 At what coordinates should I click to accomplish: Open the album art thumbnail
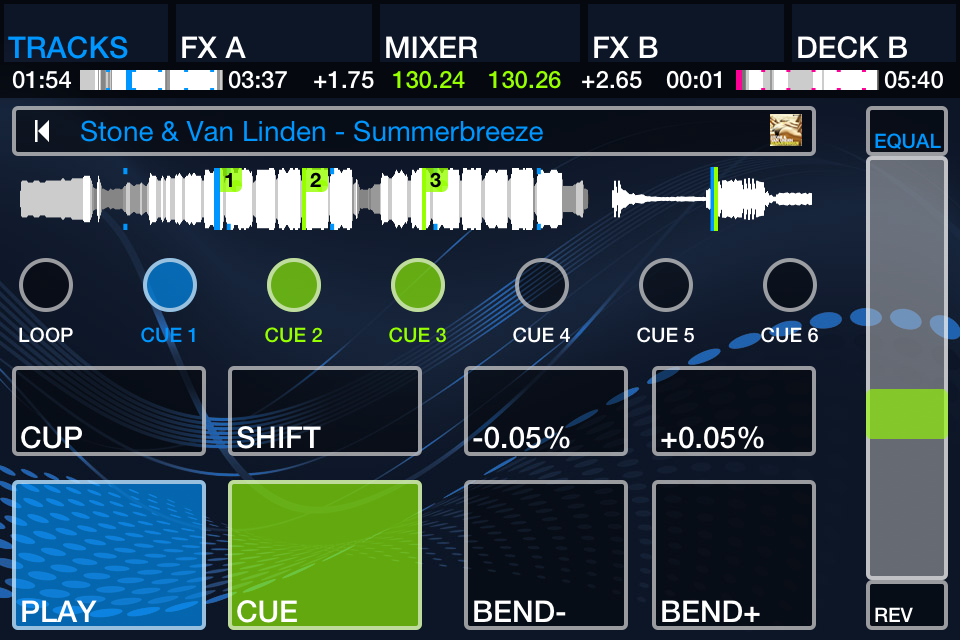(785, 131)
